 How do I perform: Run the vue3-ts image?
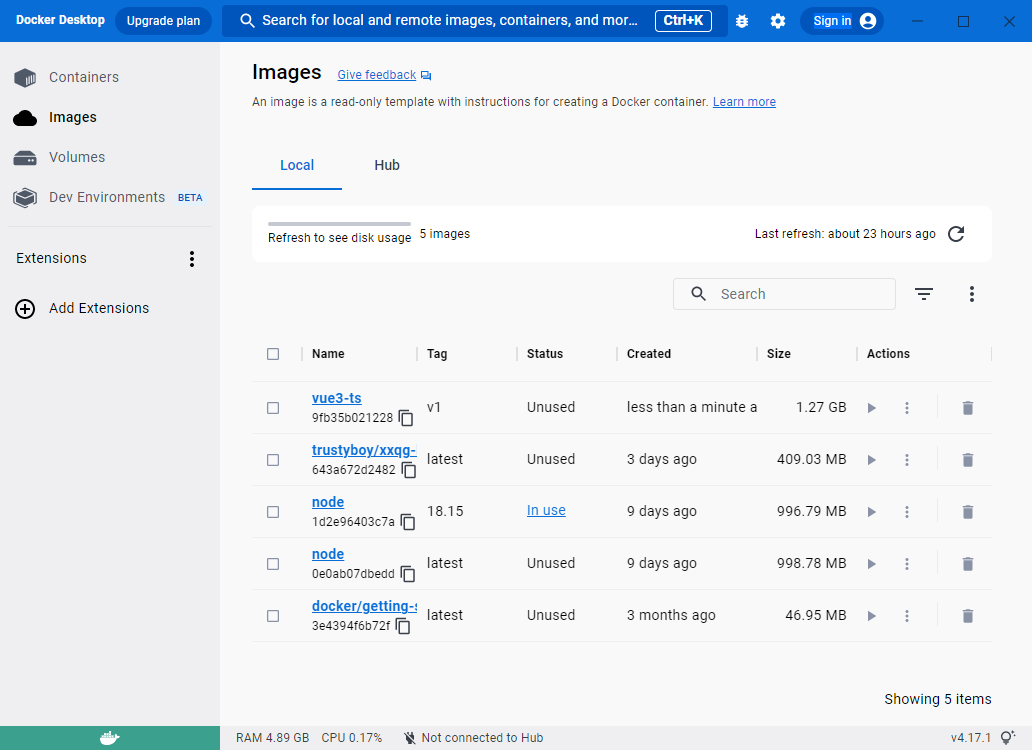pos(871,408)
